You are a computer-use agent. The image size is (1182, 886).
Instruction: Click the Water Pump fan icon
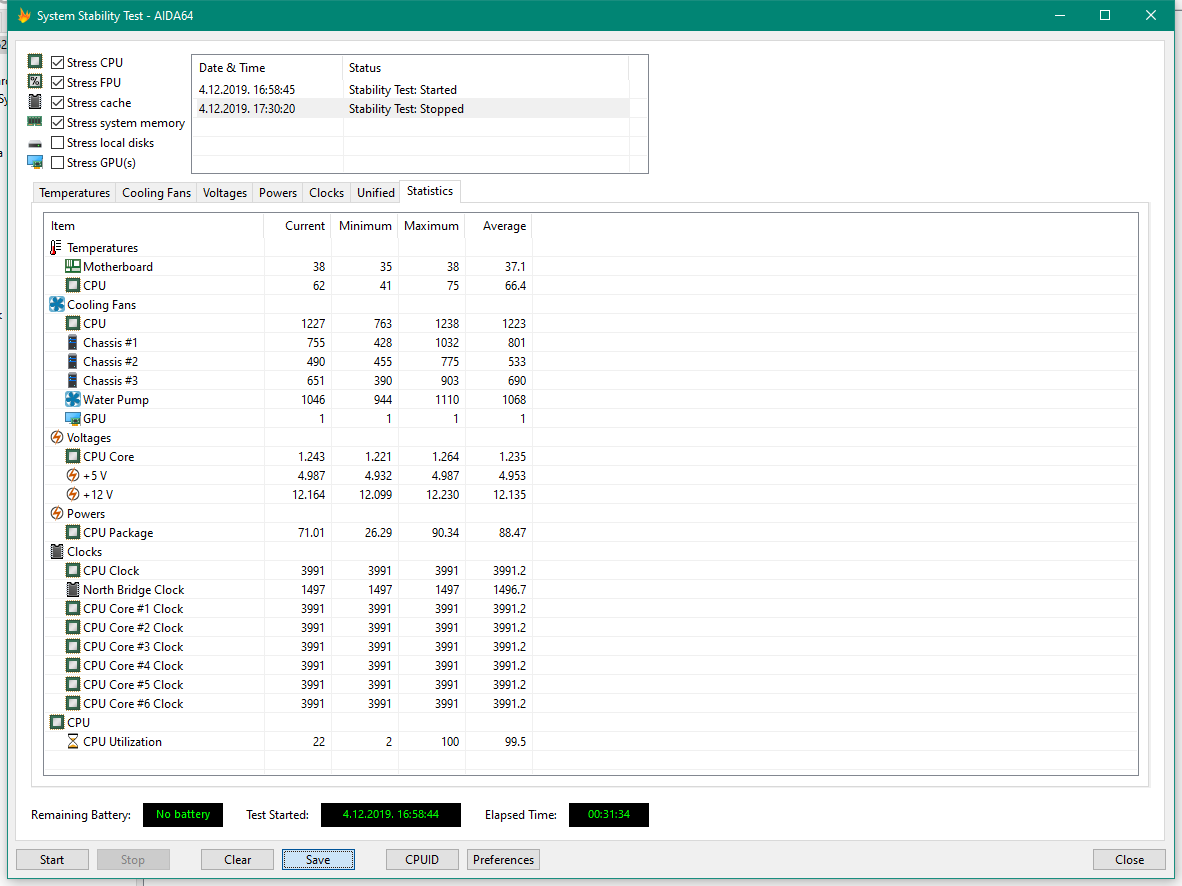(x=73, y=400)
